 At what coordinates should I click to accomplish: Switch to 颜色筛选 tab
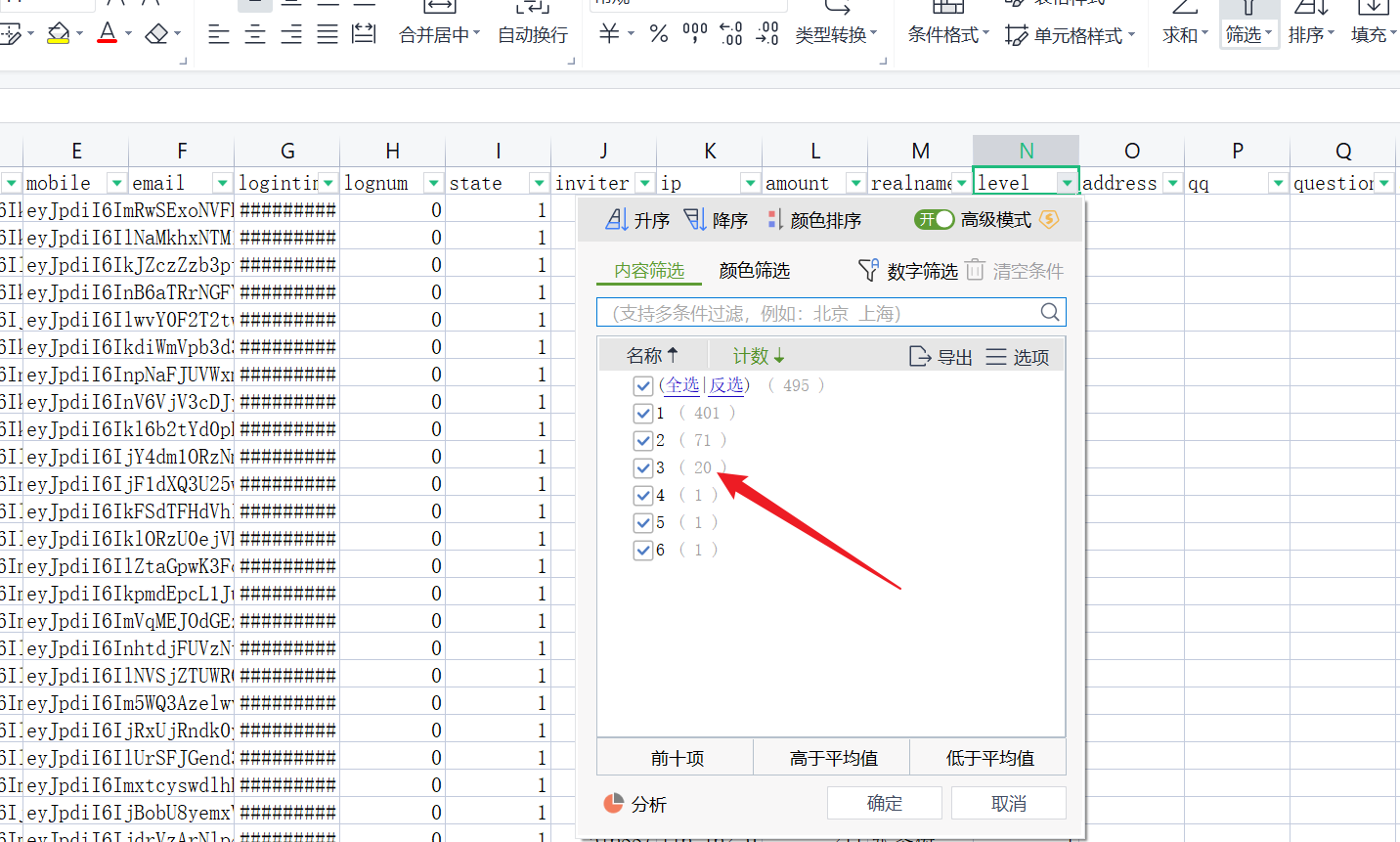click(x=755, y=271)
